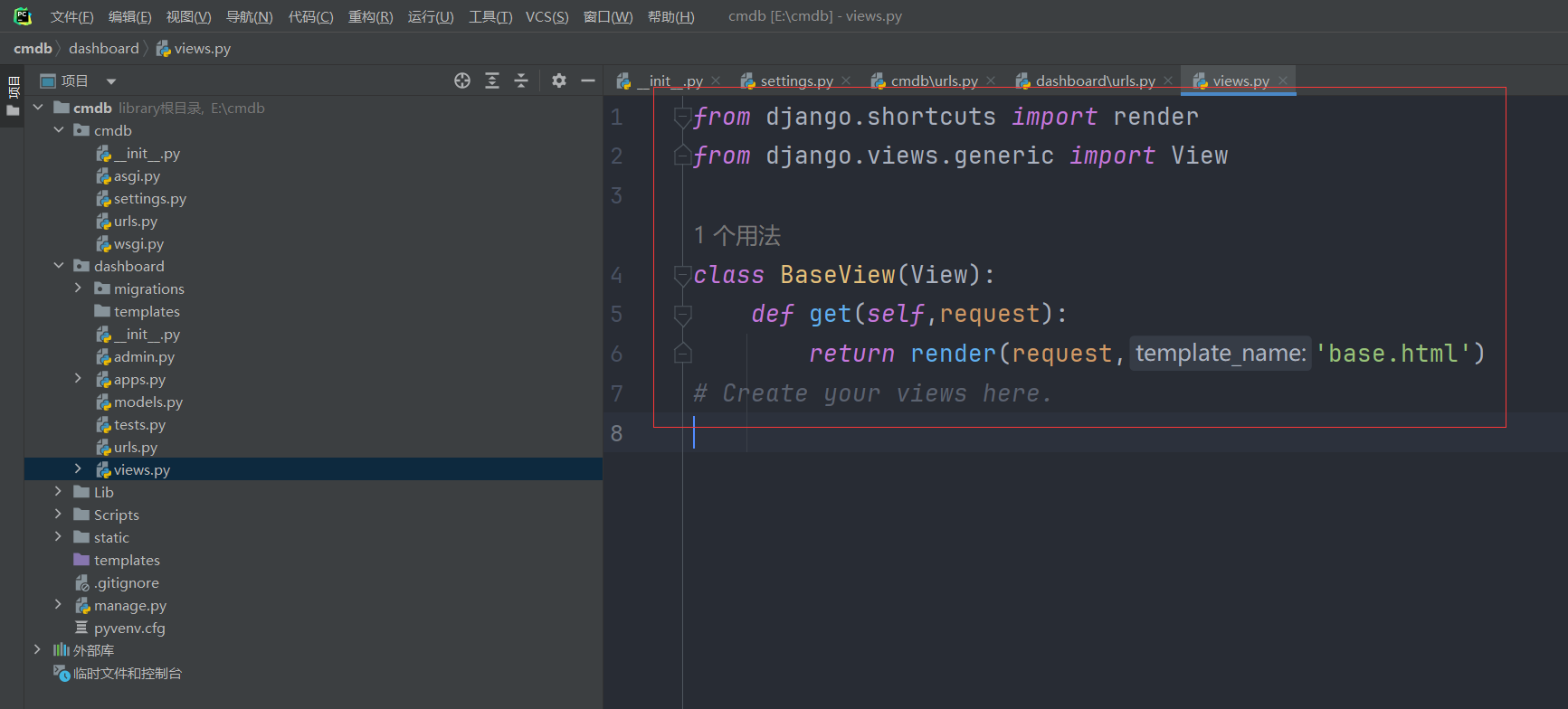1568x709 pixels.
Task: Click views.py in the breadcrumb bar
Action: coord(194,48)
